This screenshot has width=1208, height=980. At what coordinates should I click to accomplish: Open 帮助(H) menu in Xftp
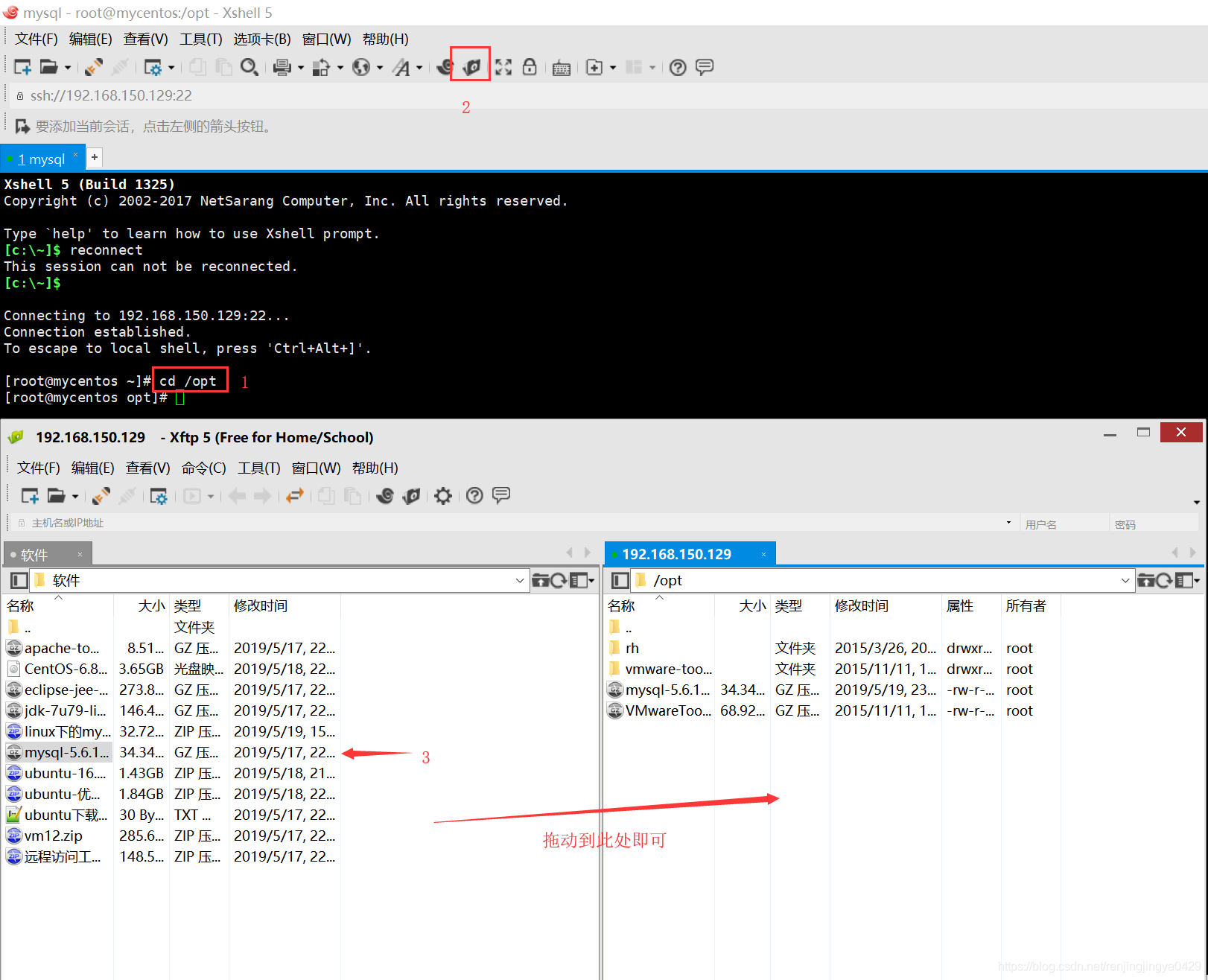click(375, 468)
